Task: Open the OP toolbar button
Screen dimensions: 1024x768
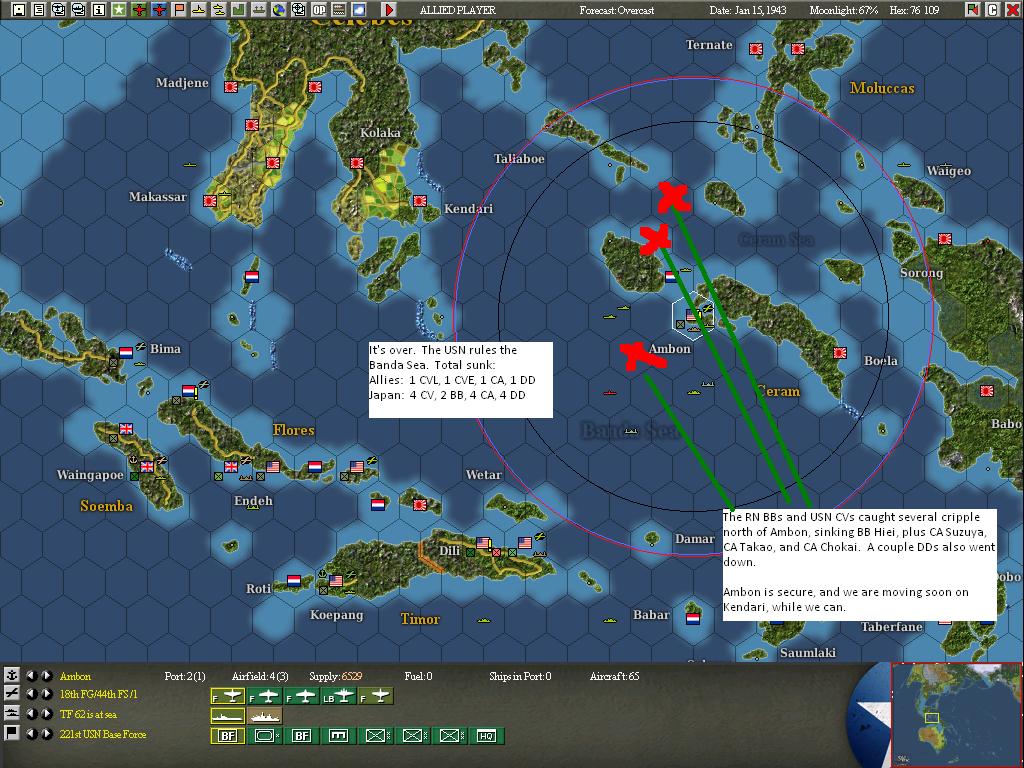Action: (x=319, y=10)
